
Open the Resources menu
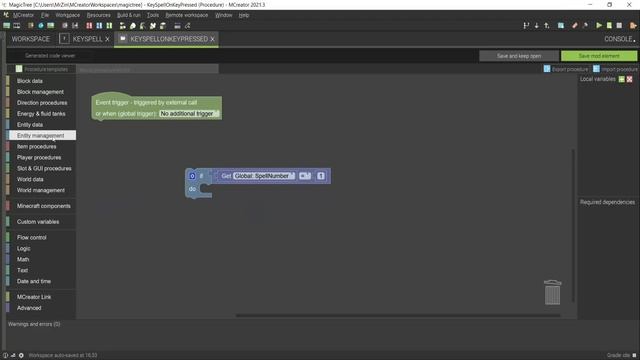(x=98, y=15)
